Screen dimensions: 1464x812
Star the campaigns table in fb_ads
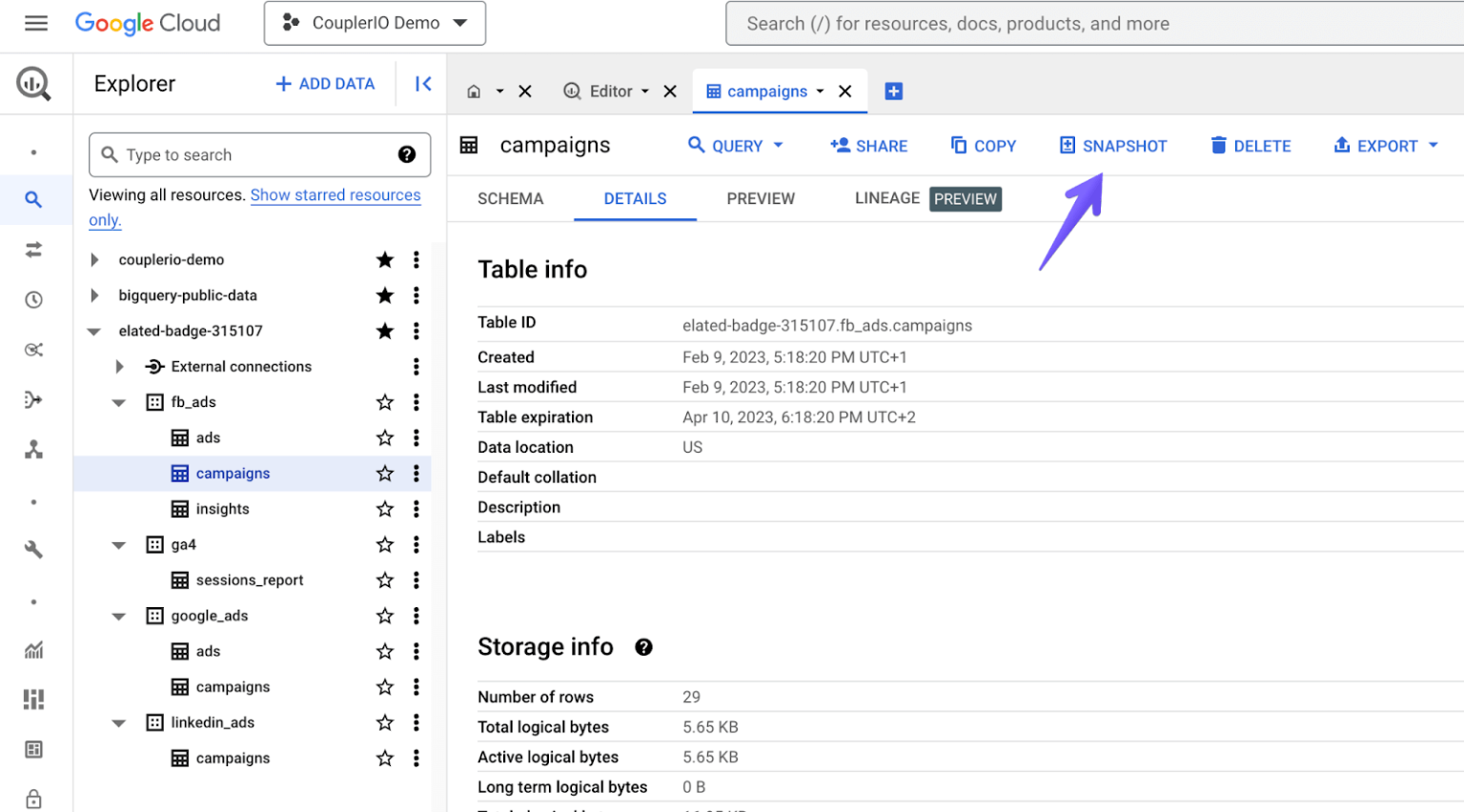coord(384,473)
